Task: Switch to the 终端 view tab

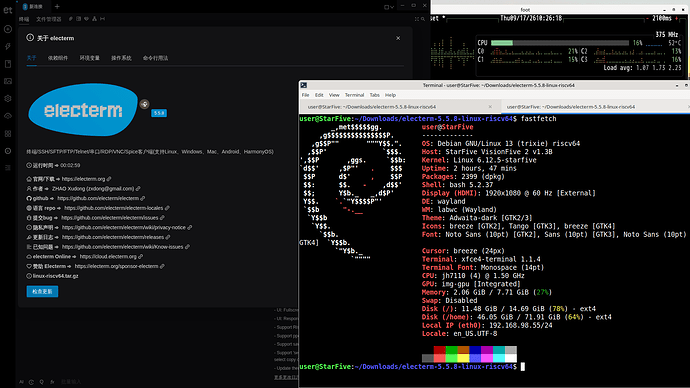Action: pos(24,19)
